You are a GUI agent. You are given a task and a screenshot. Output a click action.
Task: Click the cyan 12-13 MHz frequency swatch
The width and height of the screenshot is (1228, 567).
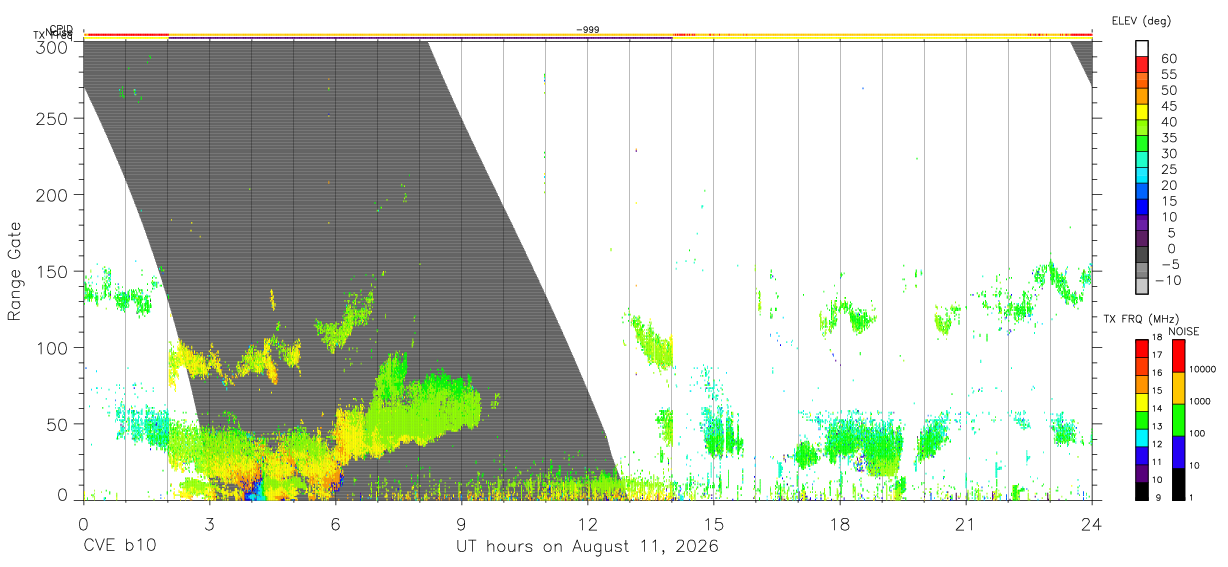(x=1142, y=437)
